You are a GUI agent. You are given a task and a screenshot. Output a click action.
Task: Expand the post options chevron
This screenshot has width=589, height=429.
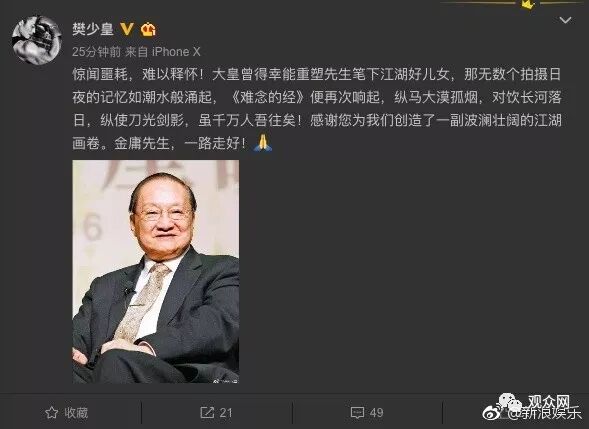pos(565,20)
